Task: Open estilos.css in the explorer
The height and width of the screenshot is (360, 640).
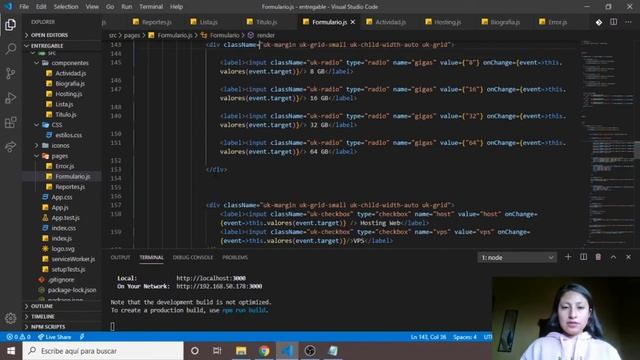Action: tap(69, 135)
